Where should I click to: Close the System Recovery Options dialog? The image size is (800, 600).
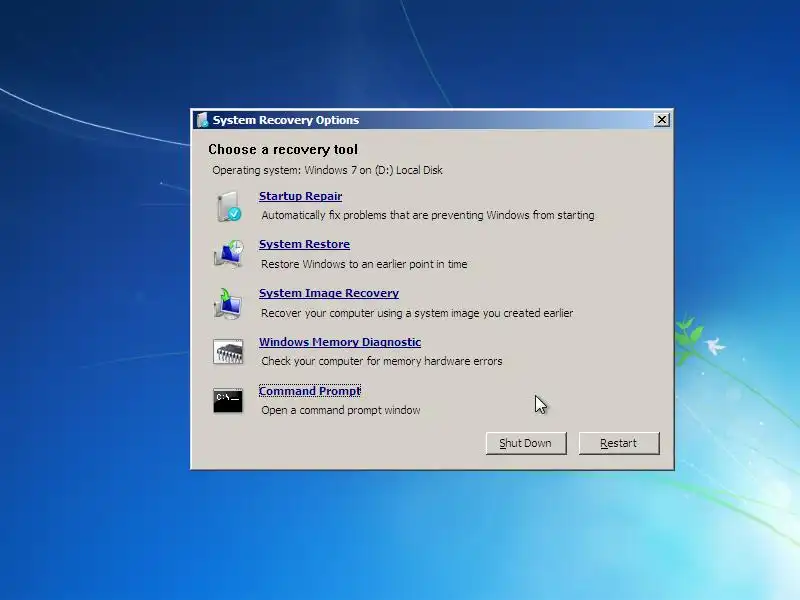coord(662,119)
